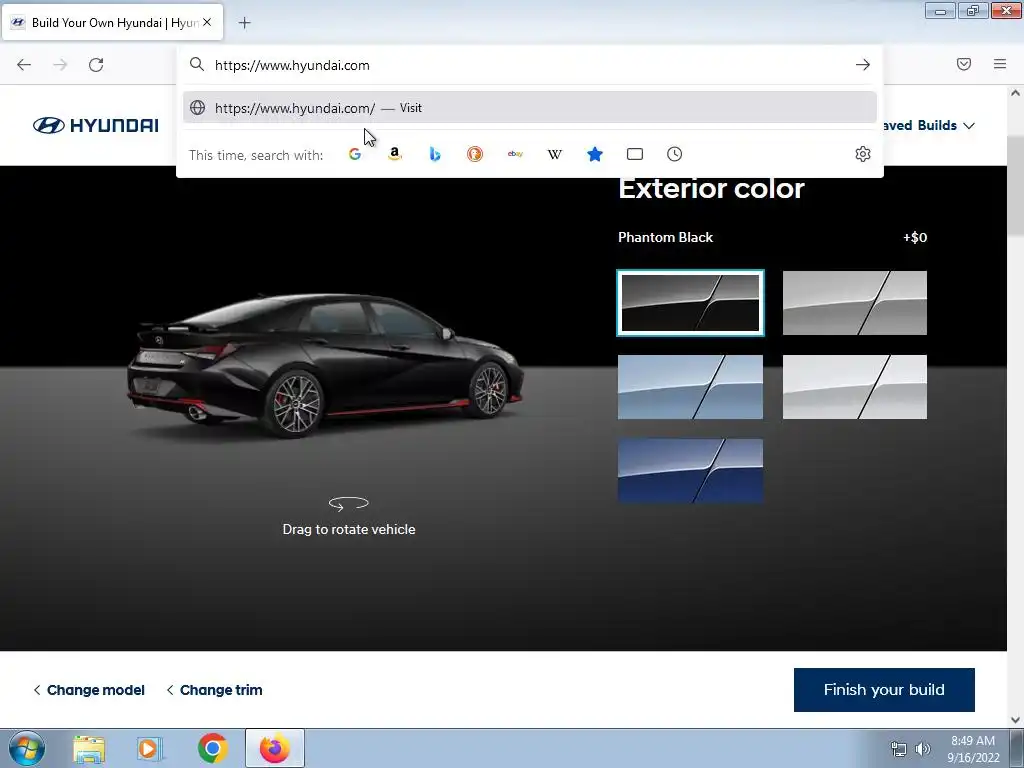The width and height of the screenshot is (1024, 768).
Task: Choose the light blue exterior color swatch
Action: [x=690, y=387]
